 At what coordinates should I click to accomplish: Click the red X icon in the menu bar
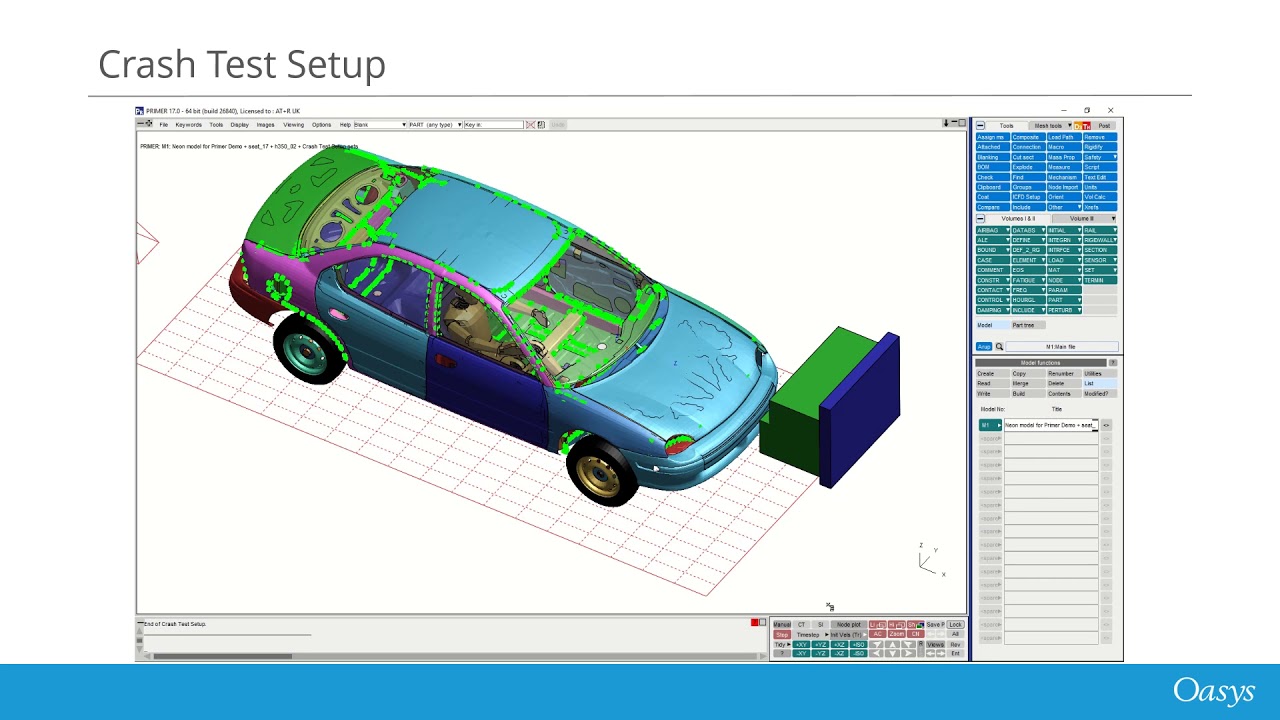coord(530,125)
